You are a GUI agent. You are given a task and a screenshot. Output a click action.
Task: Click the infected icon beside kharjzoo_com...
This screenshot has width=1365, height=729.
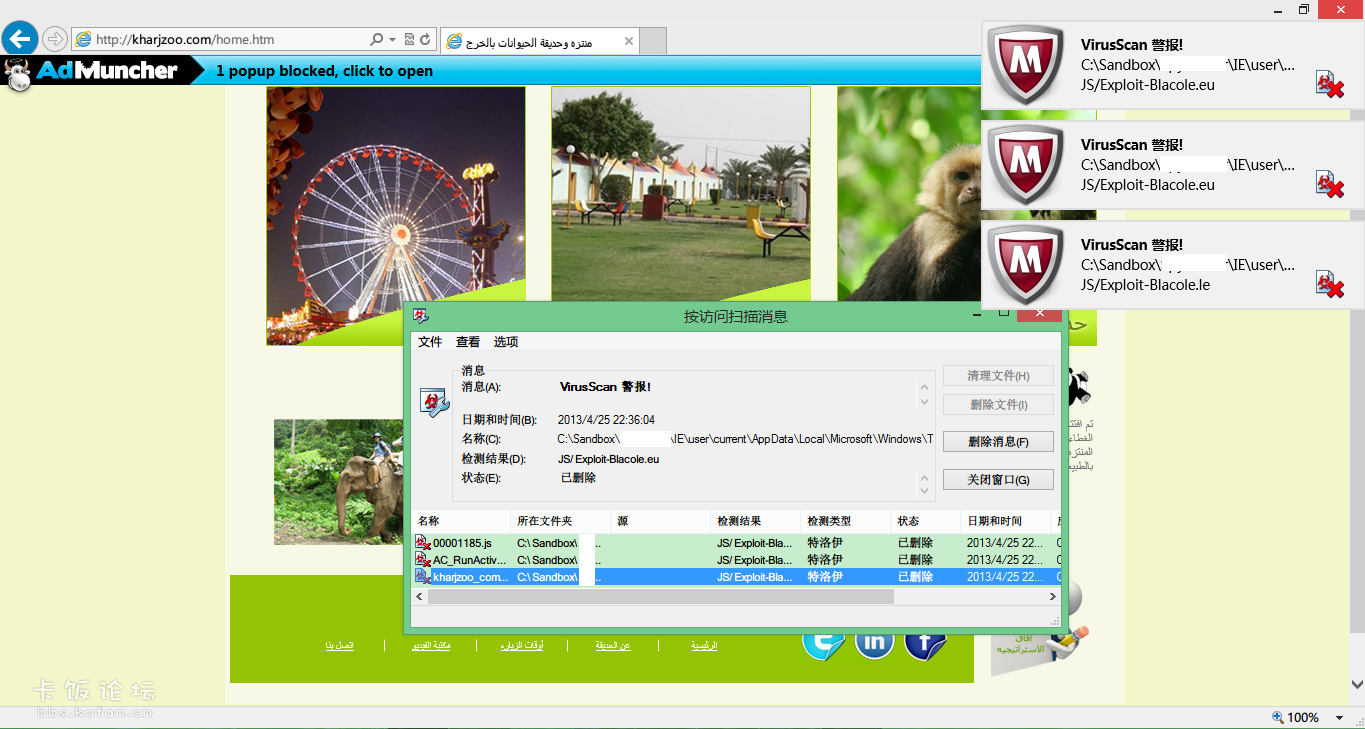tap(423, 577)
